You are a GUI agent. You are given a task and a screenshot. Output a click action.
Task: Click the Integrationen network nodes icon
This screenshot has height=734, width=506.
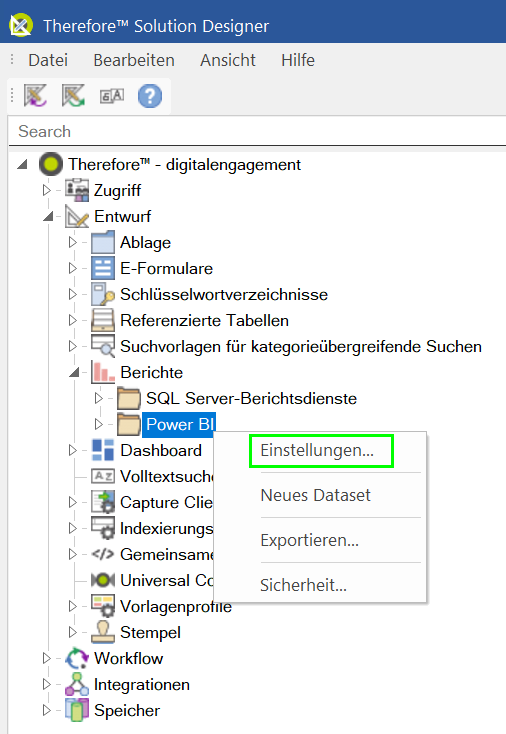[x=77, y=684]
